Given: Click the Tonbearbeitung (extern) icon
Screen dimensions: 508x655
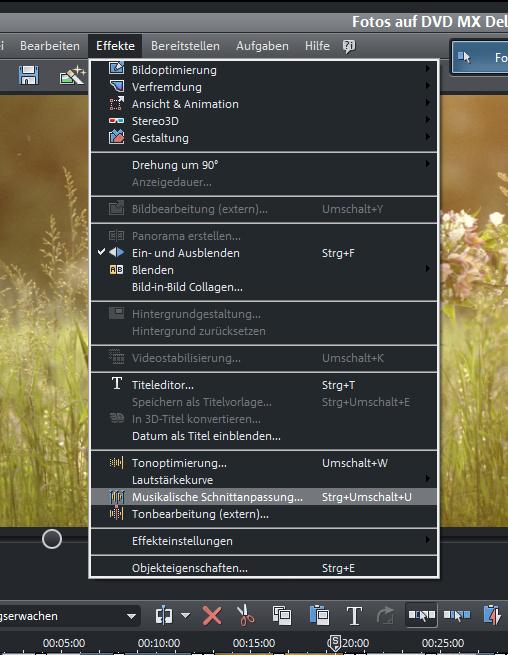Looking at the screenshot, I should tap(117, 514).
